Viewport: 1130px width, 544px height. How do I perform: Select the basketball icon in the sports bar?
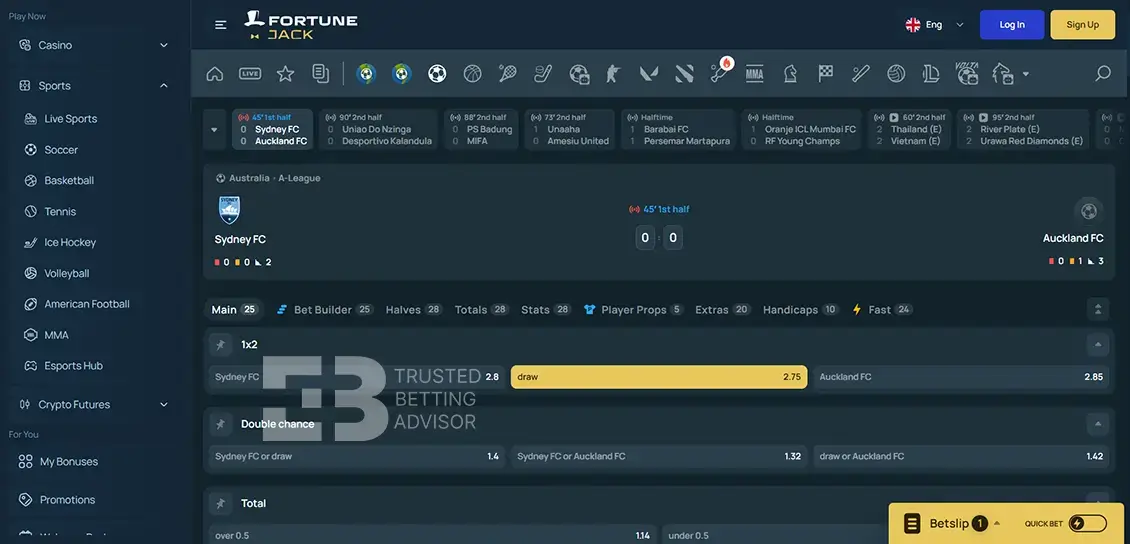pyautogui.click(x=472, y=73)
